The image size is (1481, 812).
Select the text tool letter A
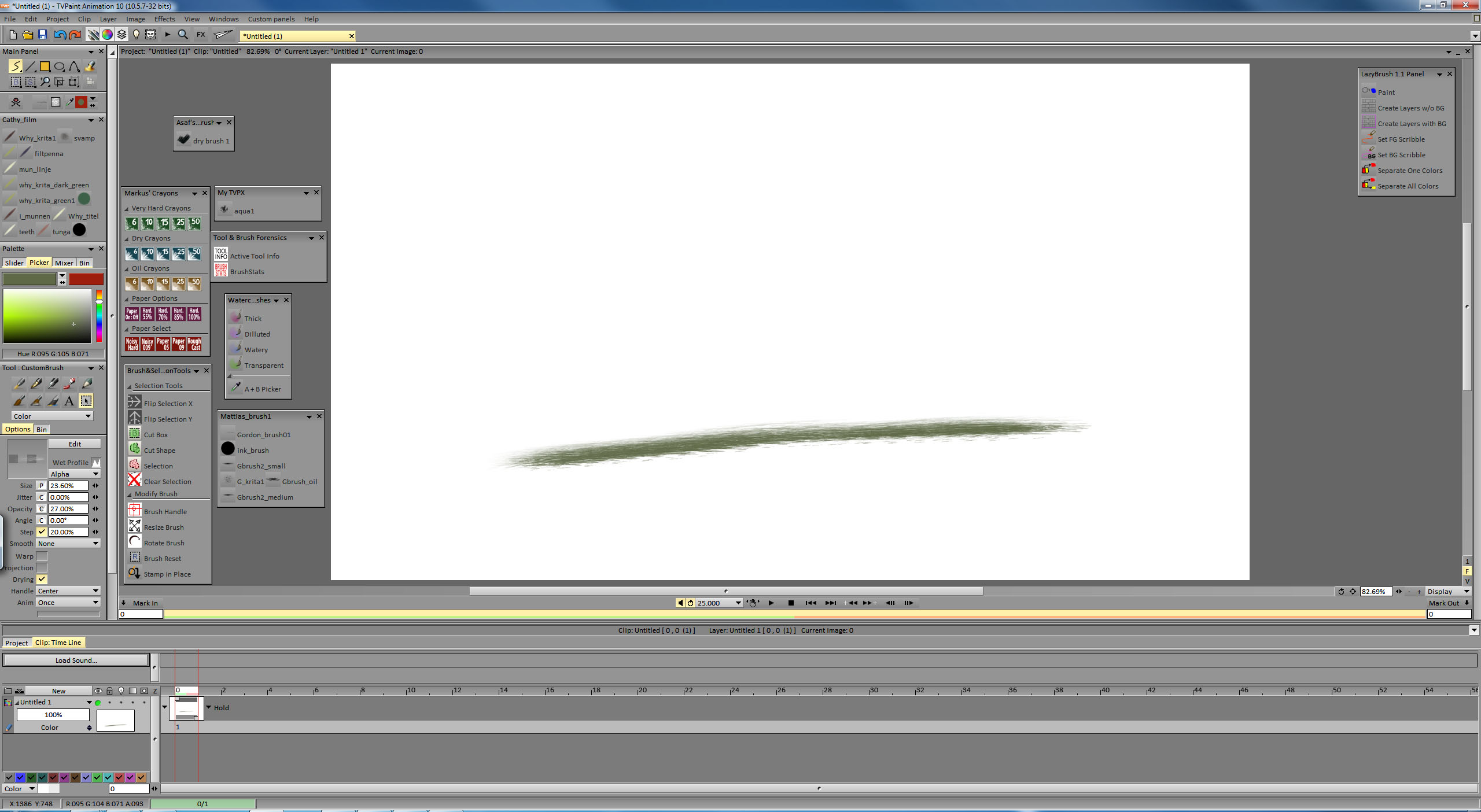[69, 401]
